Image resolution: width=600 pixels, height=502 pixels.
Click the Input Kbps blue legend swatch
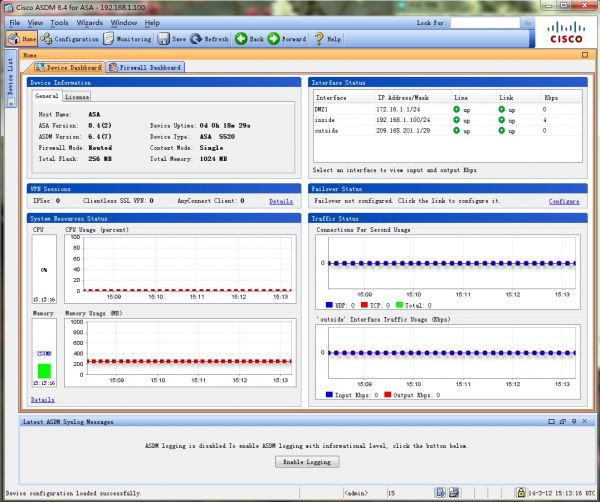pos(329,394)
